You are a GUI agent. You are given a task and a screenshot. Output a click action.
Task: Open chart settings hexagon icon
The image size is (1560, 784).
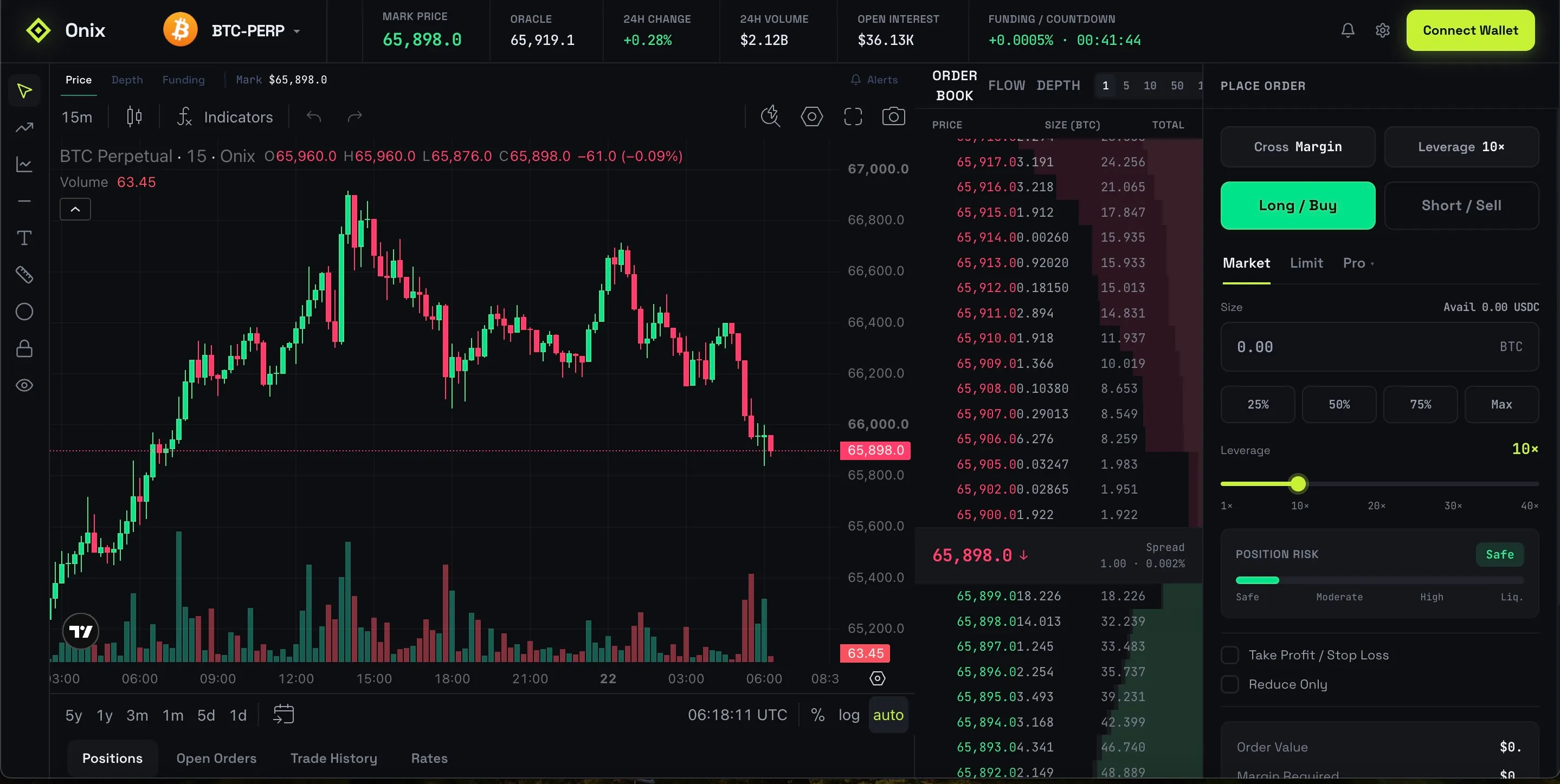tap(811, 116)
